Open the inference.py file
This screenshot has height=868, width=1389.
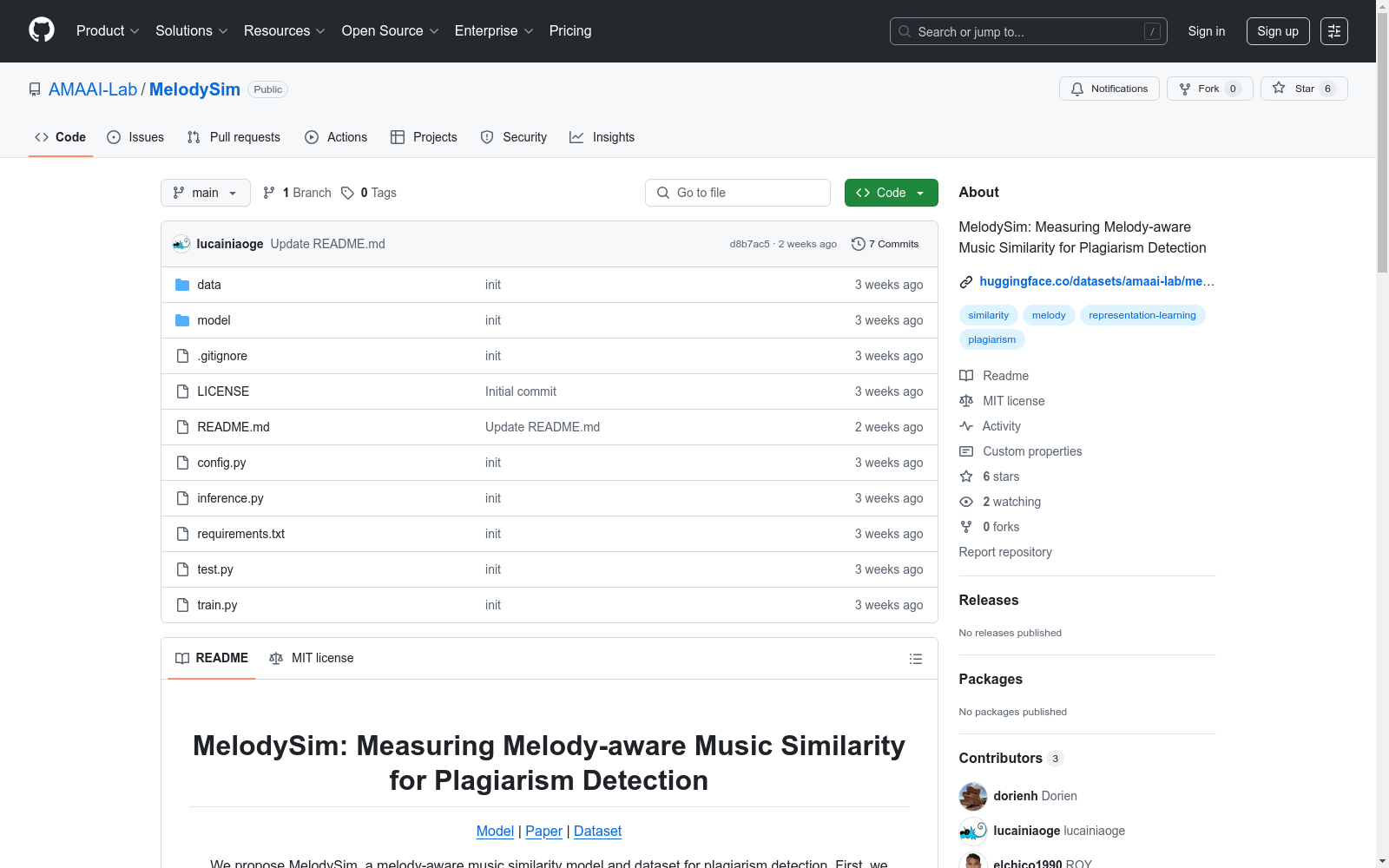click(x=230, y=498)
